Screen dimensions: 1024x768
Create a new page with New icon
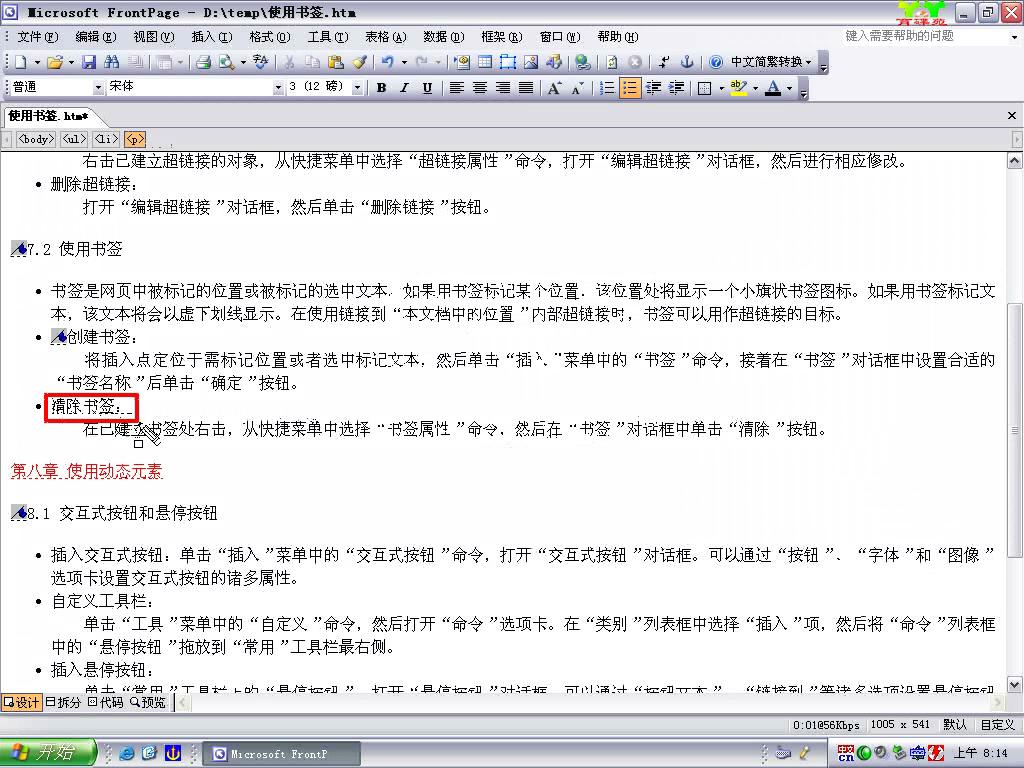pyautogui.click(x=21, y=62)
